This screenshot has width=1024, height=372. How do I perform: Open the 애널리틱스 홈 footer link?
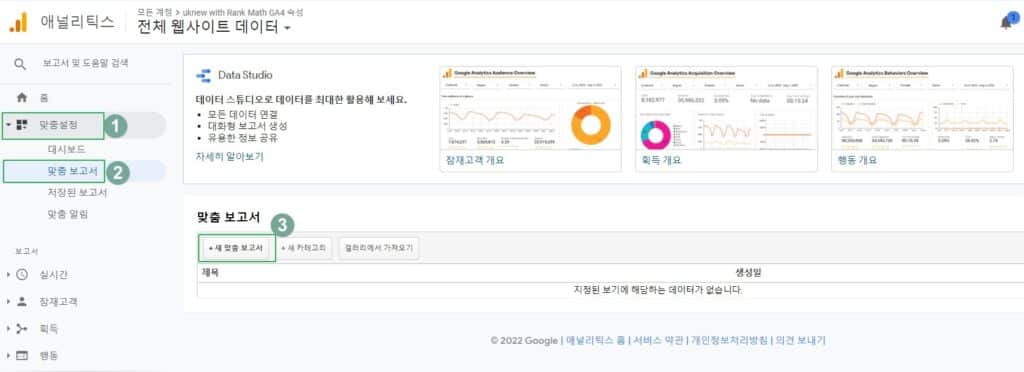point(595,341)
